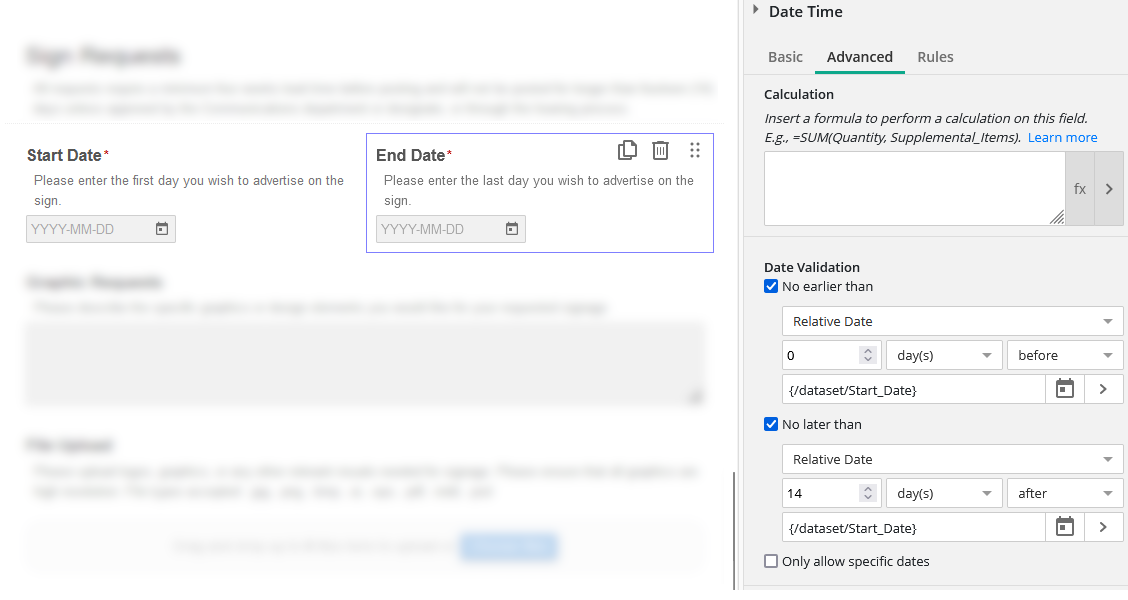The image size is (1128, 600).
Task: Open the dropdown showing after
Action: click(x=1065, y=493)
